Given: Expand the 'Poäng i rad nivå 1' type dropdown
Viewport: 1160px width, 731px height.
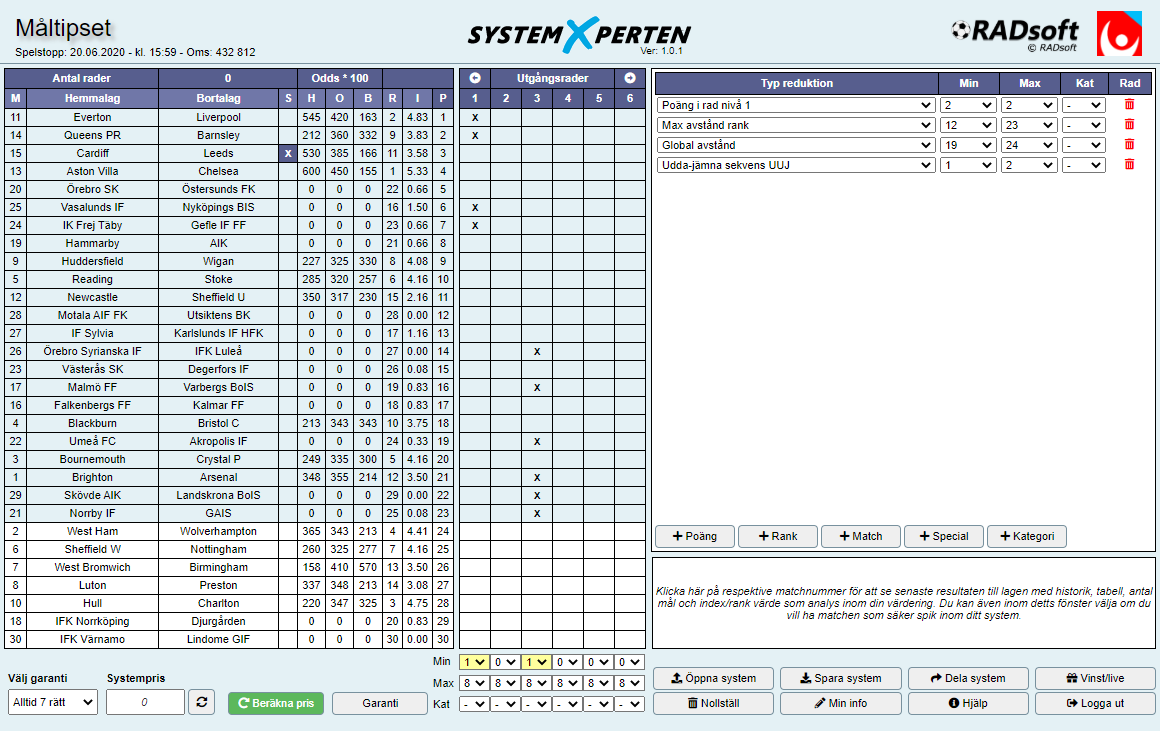Looking at the screenshot, I should click(x=795, y=105).
